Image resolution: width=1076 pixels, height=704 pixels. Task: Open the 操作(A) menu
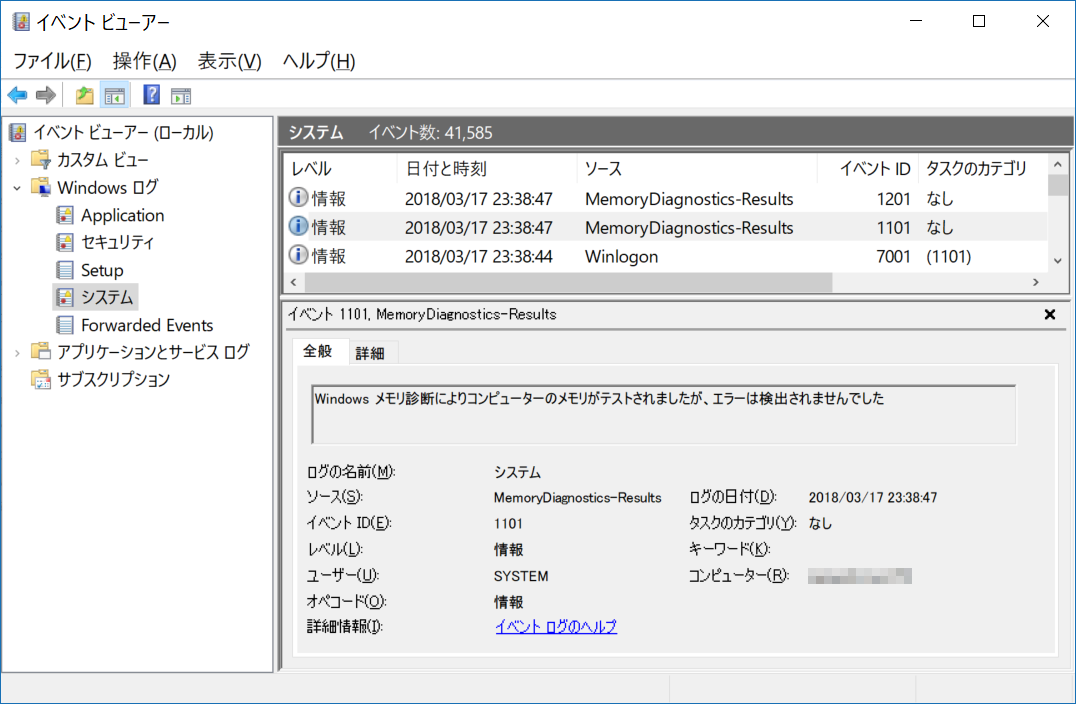(x=144, y=61)
